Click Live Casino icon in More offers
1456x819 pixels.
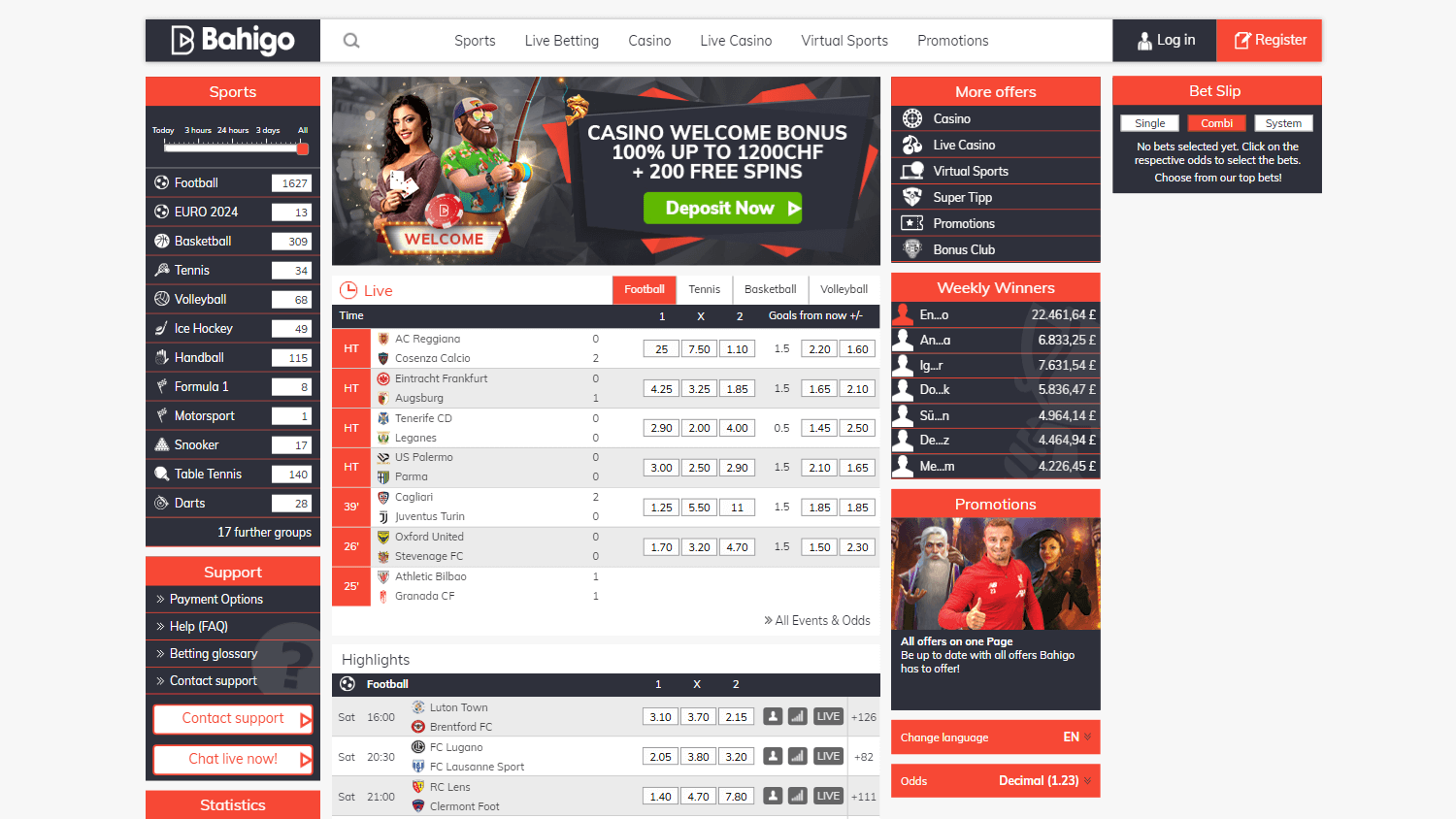point(912,145)
